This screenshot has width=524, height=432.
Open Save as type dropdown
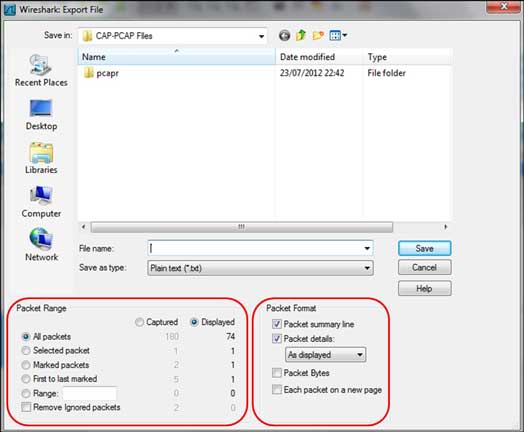pos(260,268)
